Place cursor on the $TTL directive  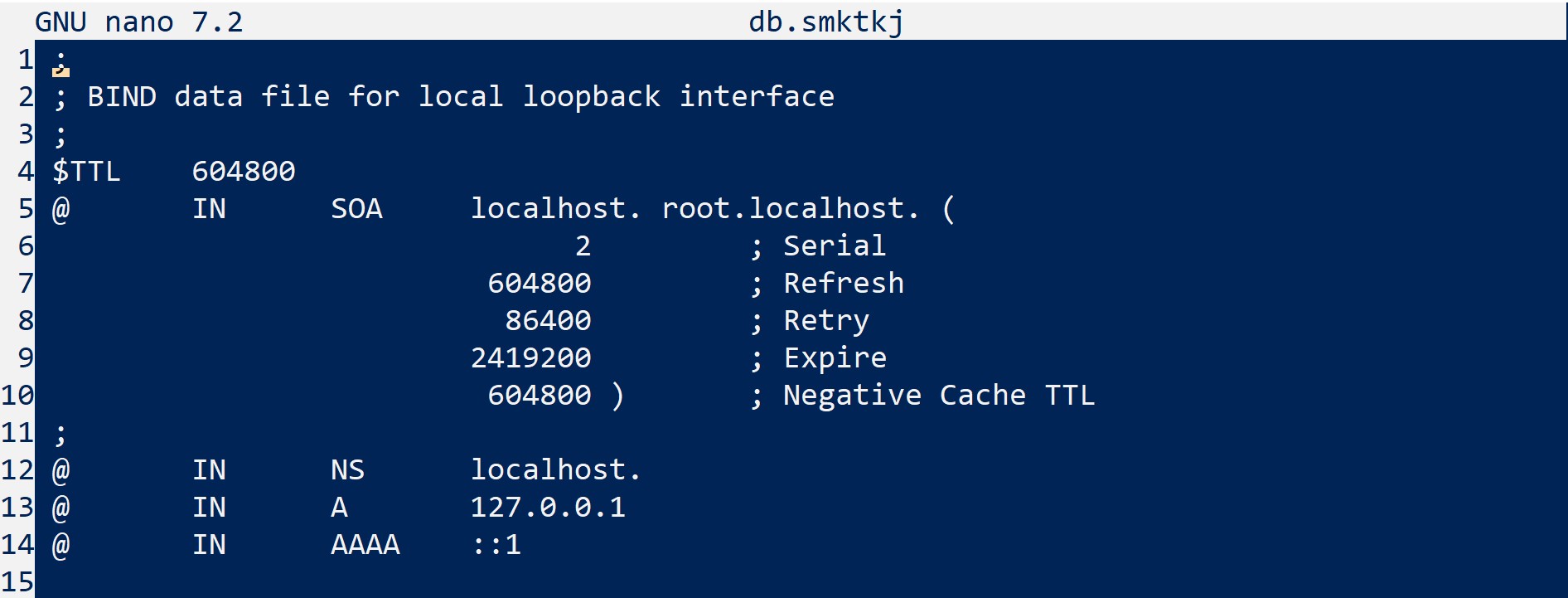(86, 172)
